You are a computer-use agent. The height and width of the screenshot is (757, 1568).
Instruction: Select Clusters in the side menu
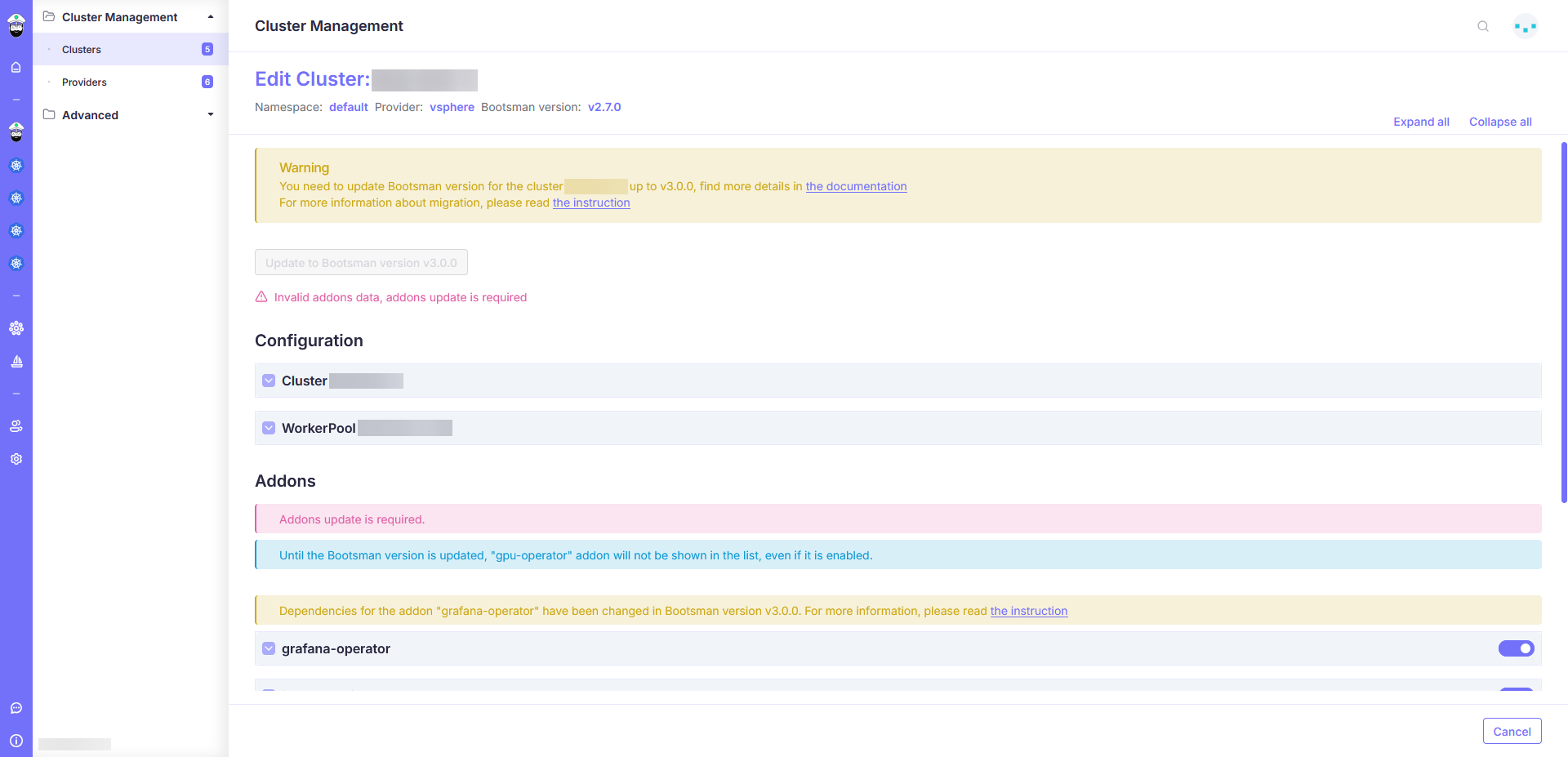click(82, 50)
